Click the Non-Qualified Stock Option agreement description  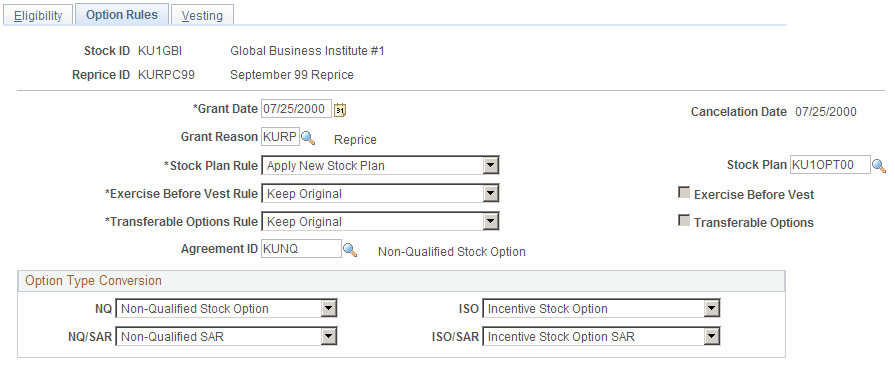(451, 252)
